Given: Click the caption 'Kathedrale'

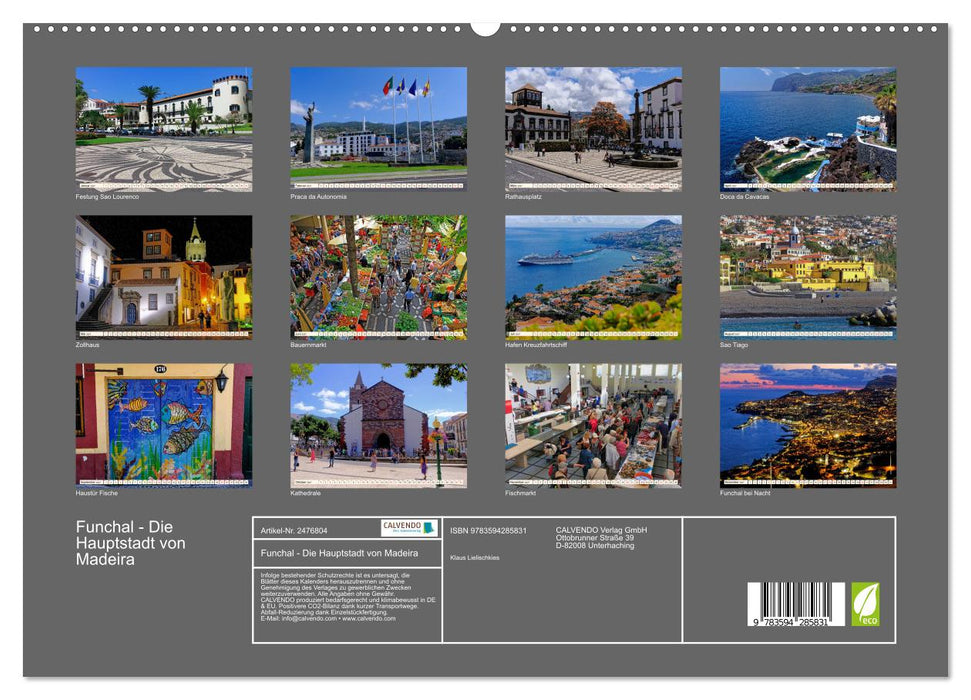Looking at the screenshot, I should click(305, 493).
